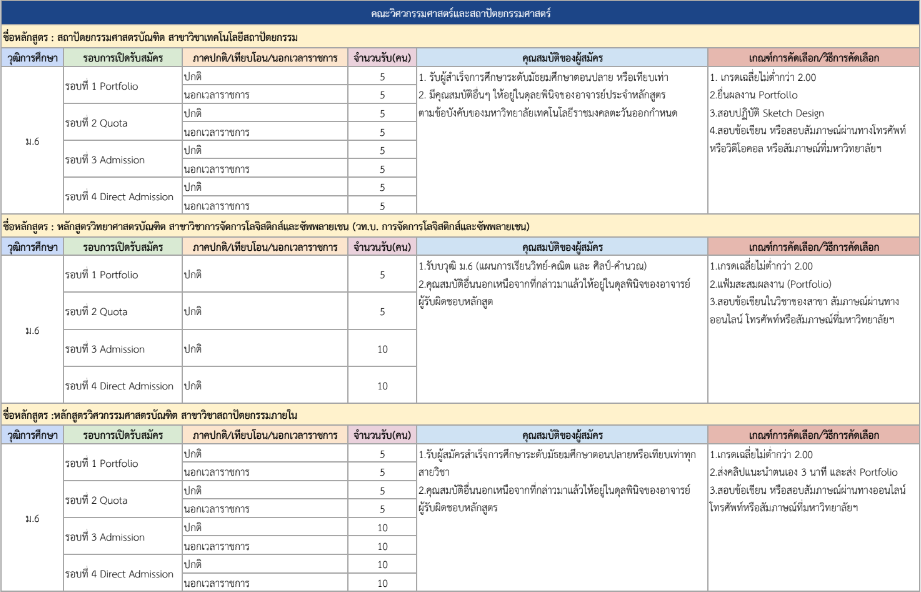Click เกณฑ์การคัดเลือก/วิธีการคัดเลือก header in the first table
Viewport: 921px width, 592px height.
pos(813,57)
